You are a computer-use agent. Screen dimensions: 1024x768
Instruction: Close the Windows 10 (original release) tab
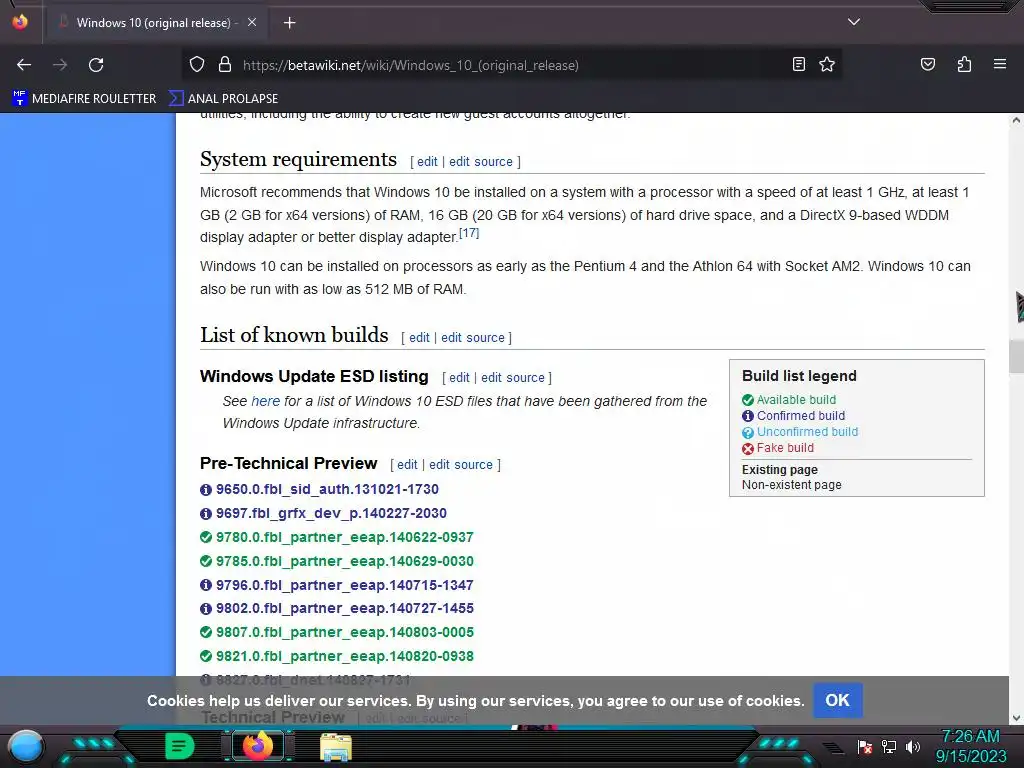[x=251, y=22]
